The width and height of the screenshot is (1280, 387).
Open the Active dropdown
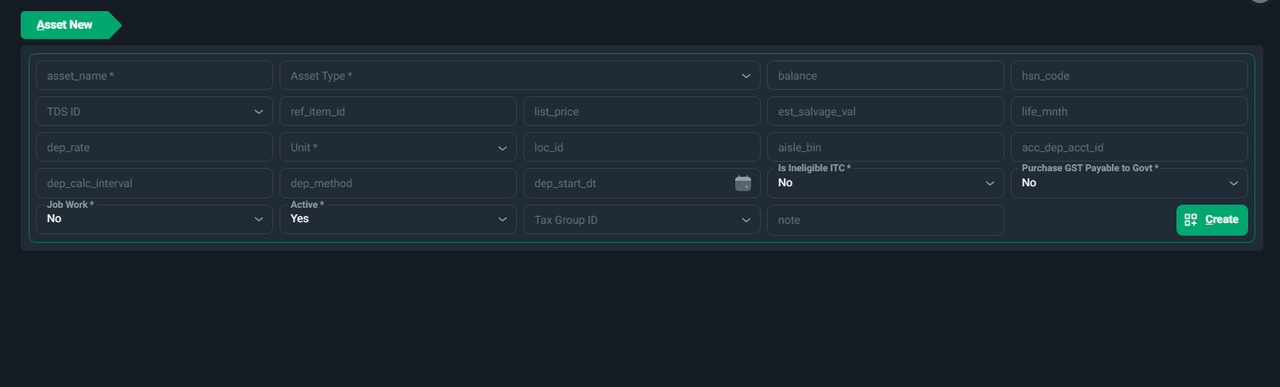pos(398,219)
